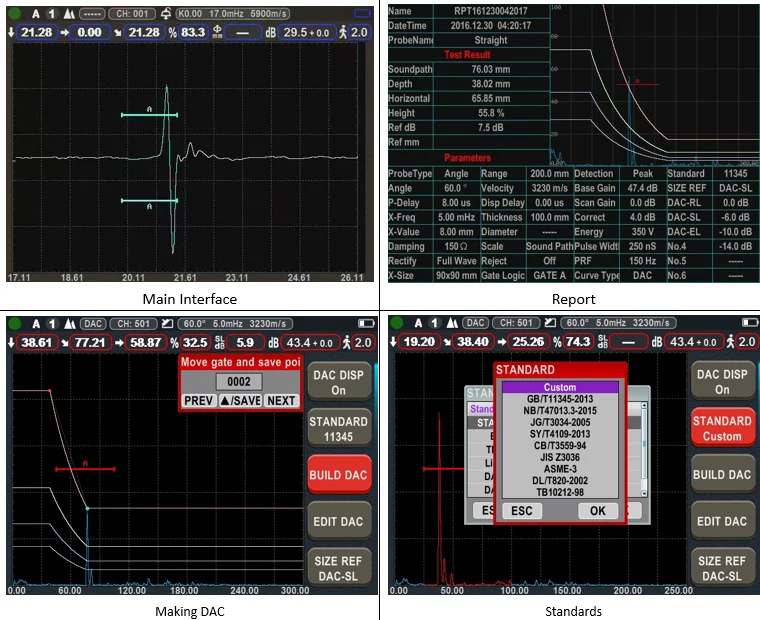This screenshot has width=760, height=620.
Task: Click the 0002 point number field
Action: [x=240, y=381]
